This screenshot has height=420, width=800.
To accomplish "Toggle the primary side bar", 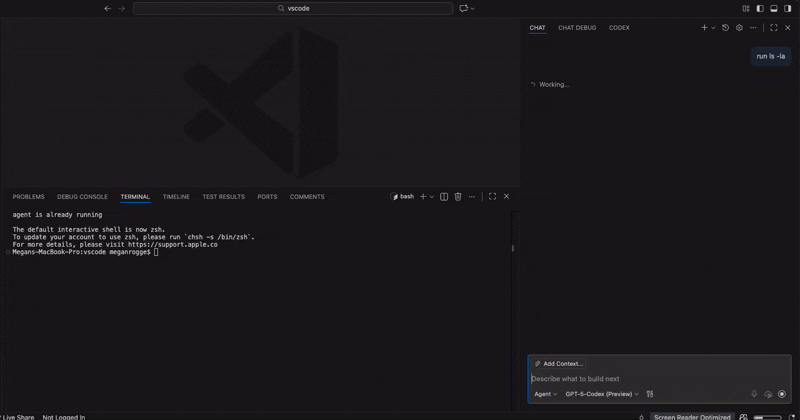I will click(x=760, y=9).
